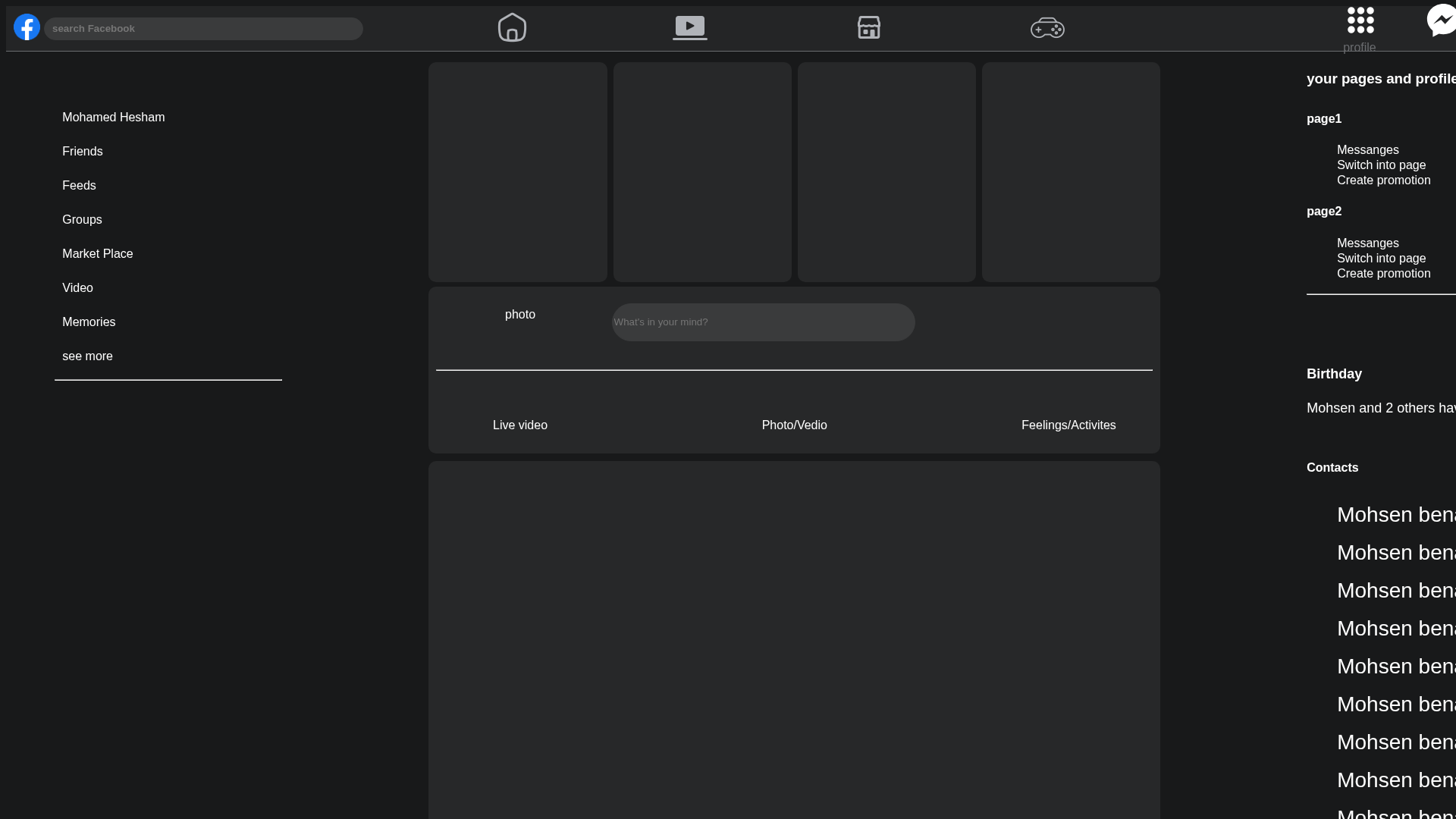Expand the see more sidebar list
The height and width of the screenshot is (819, 1456).
point(87,356)
